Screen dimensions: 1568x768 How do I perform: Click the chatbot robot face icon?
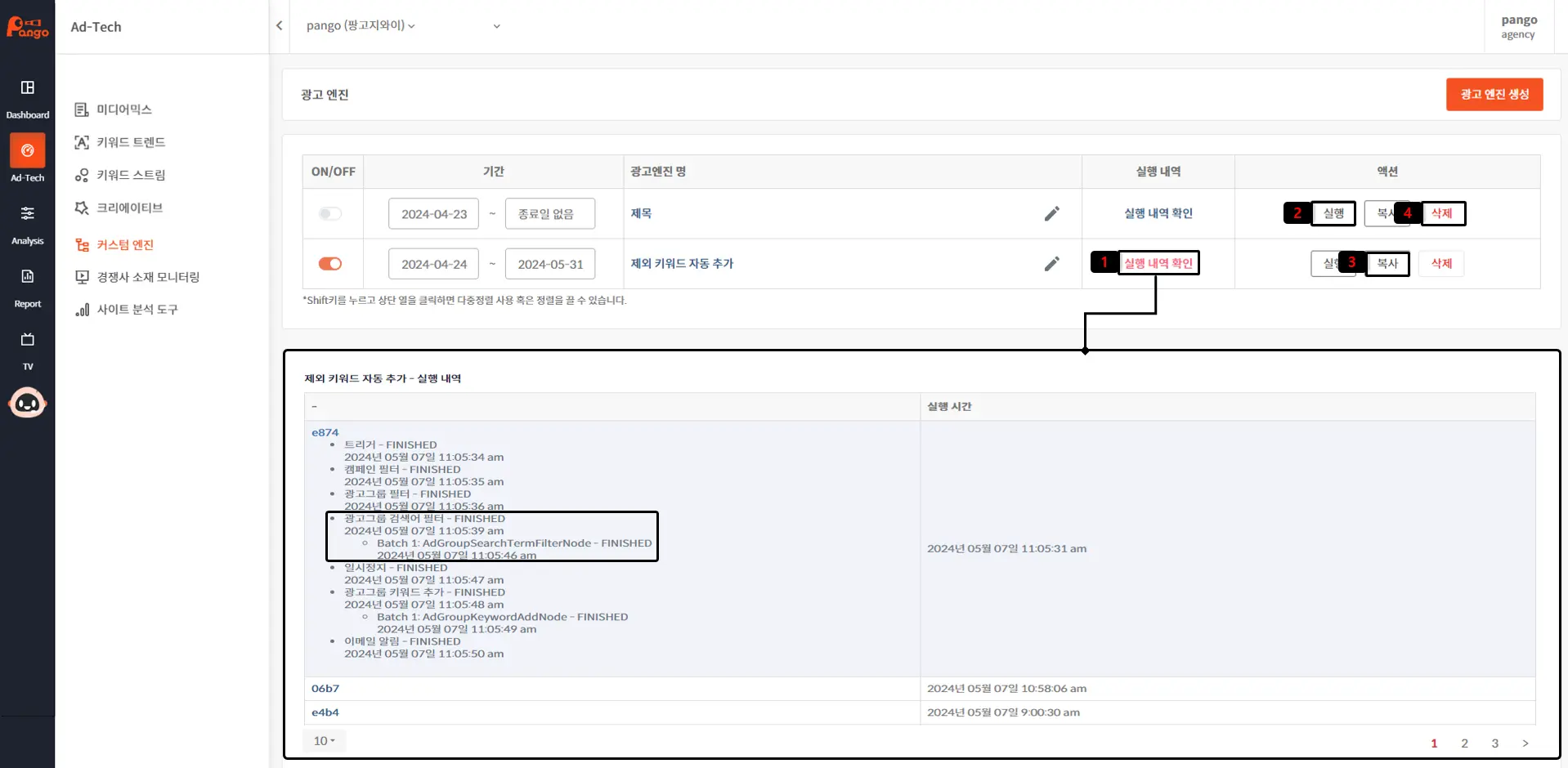[27, 403]
